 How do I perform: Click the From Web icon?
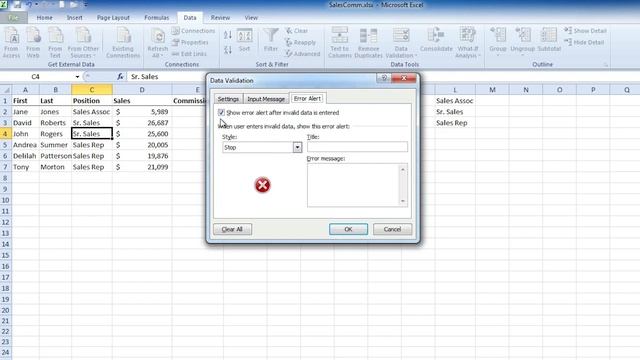[33, 42]
